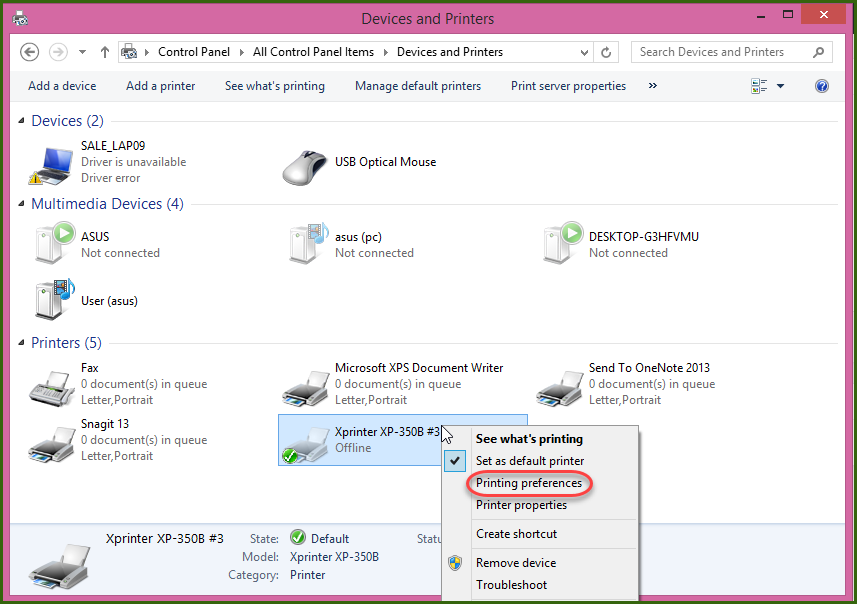The height and width of the screenshot is (604, 857).
Task: Collapse the Printers (5) group
Action: pyautogui.click(x=21, y=342)
